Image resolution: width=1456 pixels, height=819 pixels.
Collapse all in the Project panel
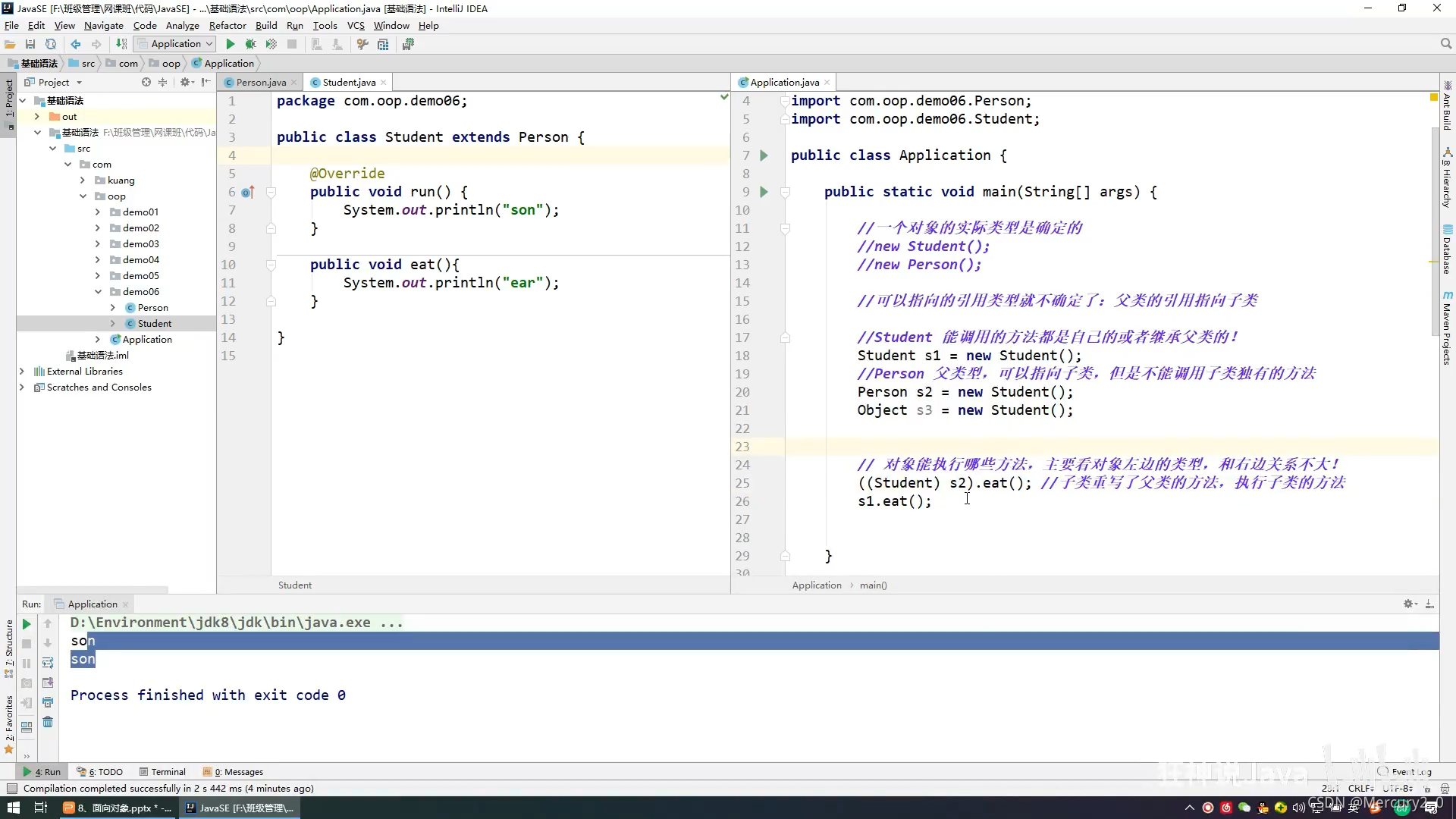tap(162, 82)
